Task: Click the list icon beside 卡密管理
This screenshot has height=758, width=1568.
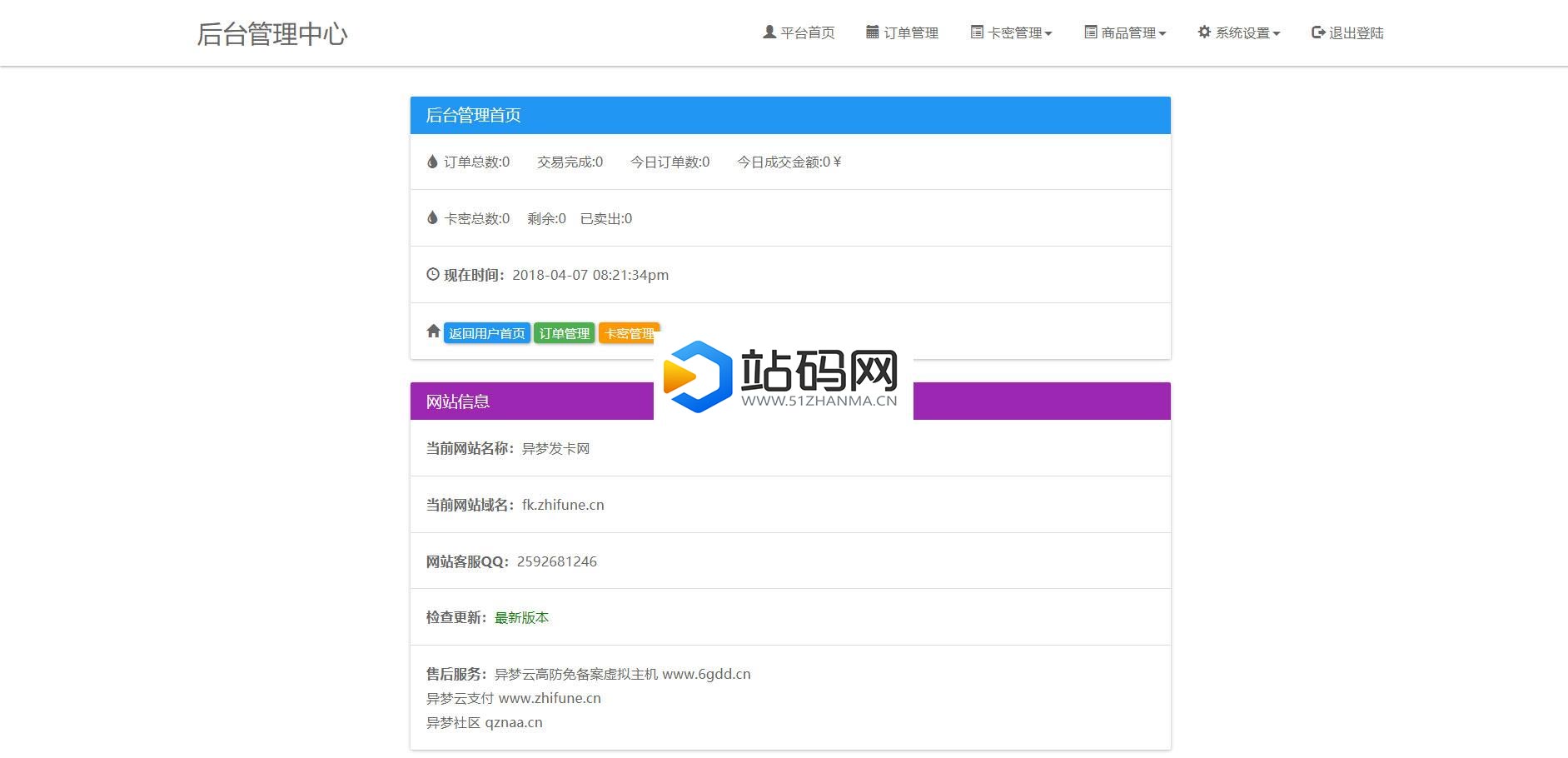Action: 977,32
